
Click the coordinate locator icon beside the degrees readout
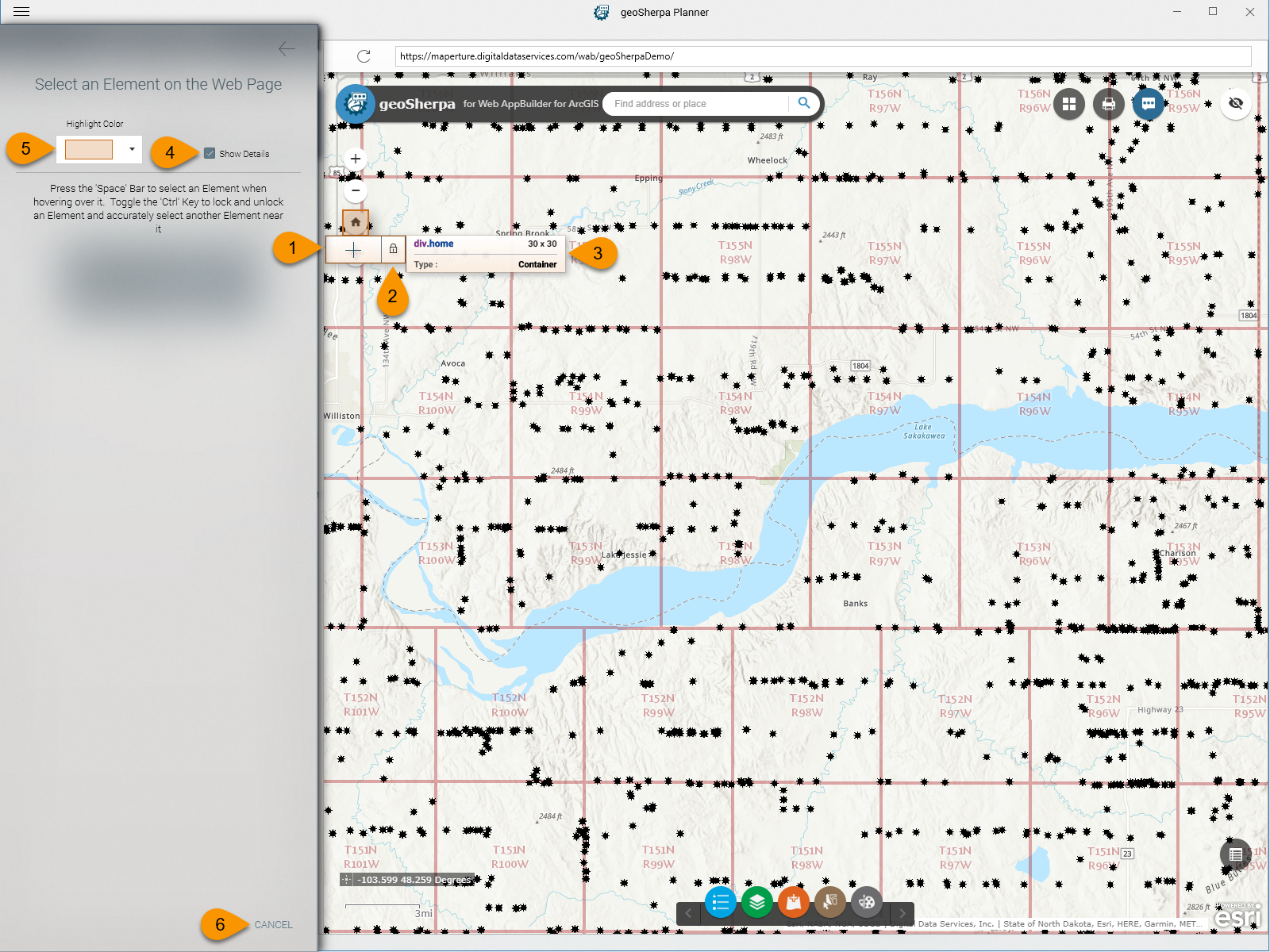coord(346,879)
